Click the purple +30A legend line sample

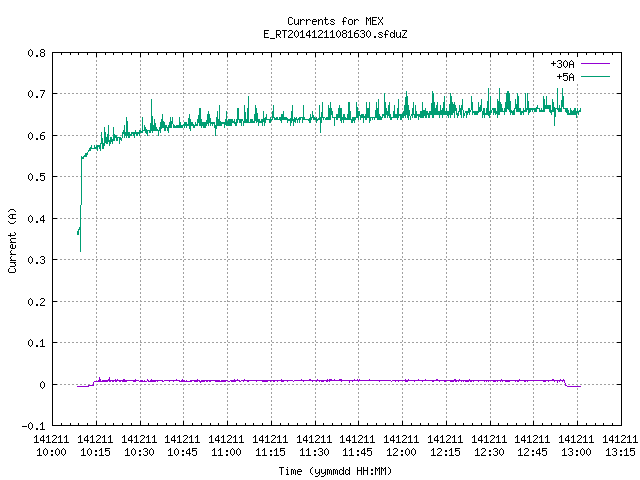point(595,64)
